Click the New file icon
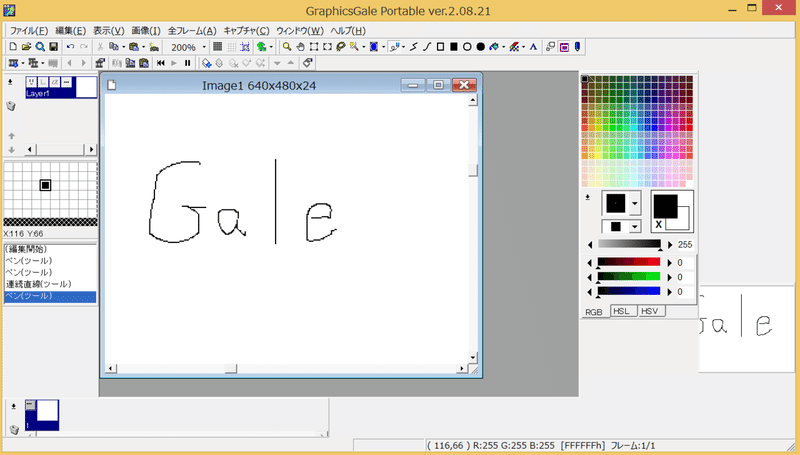800x455 pixels. pyautogui.click(x=13, y=47)
